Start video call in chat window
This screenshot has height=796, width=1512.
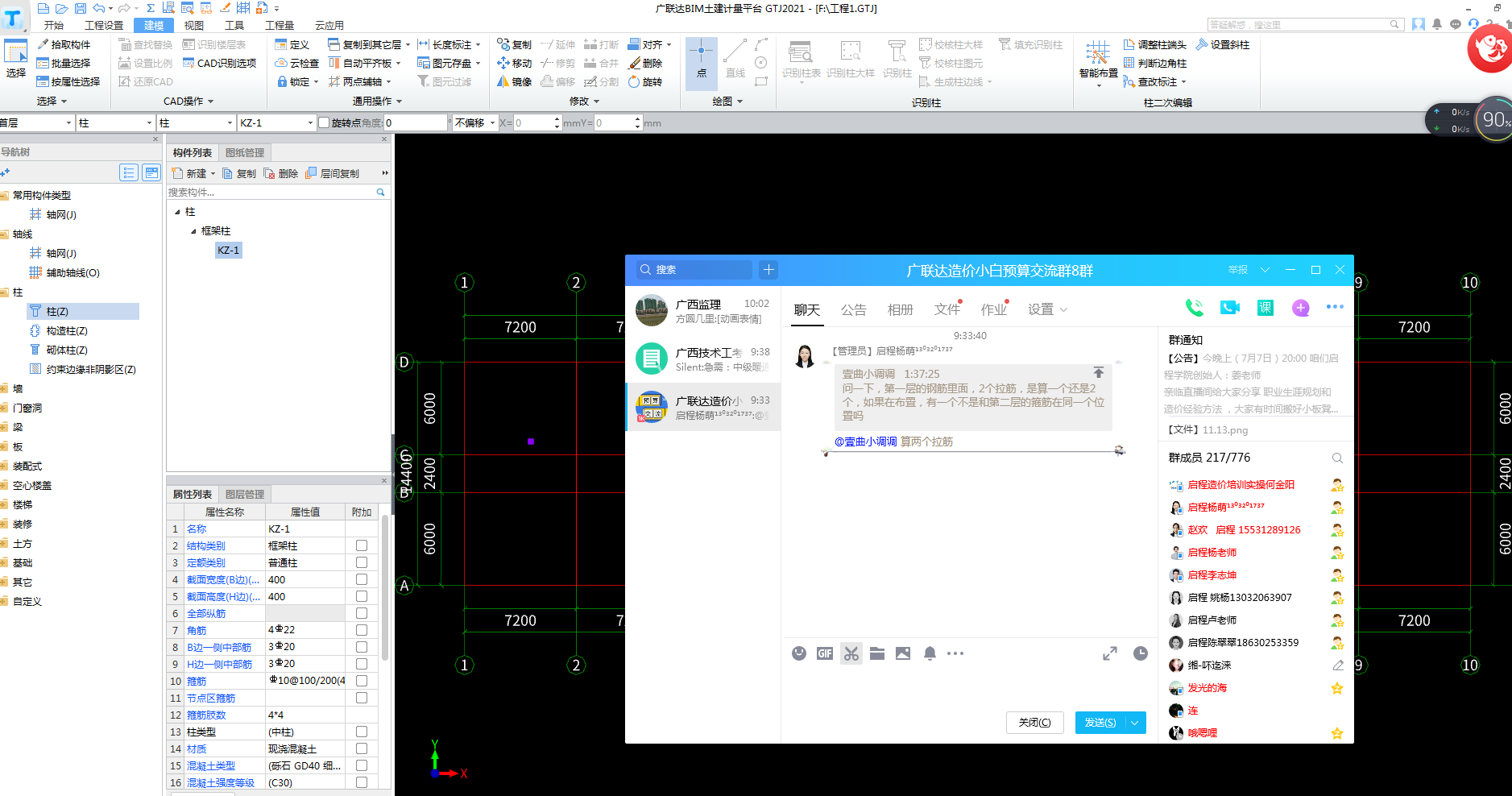[1230, 308]
